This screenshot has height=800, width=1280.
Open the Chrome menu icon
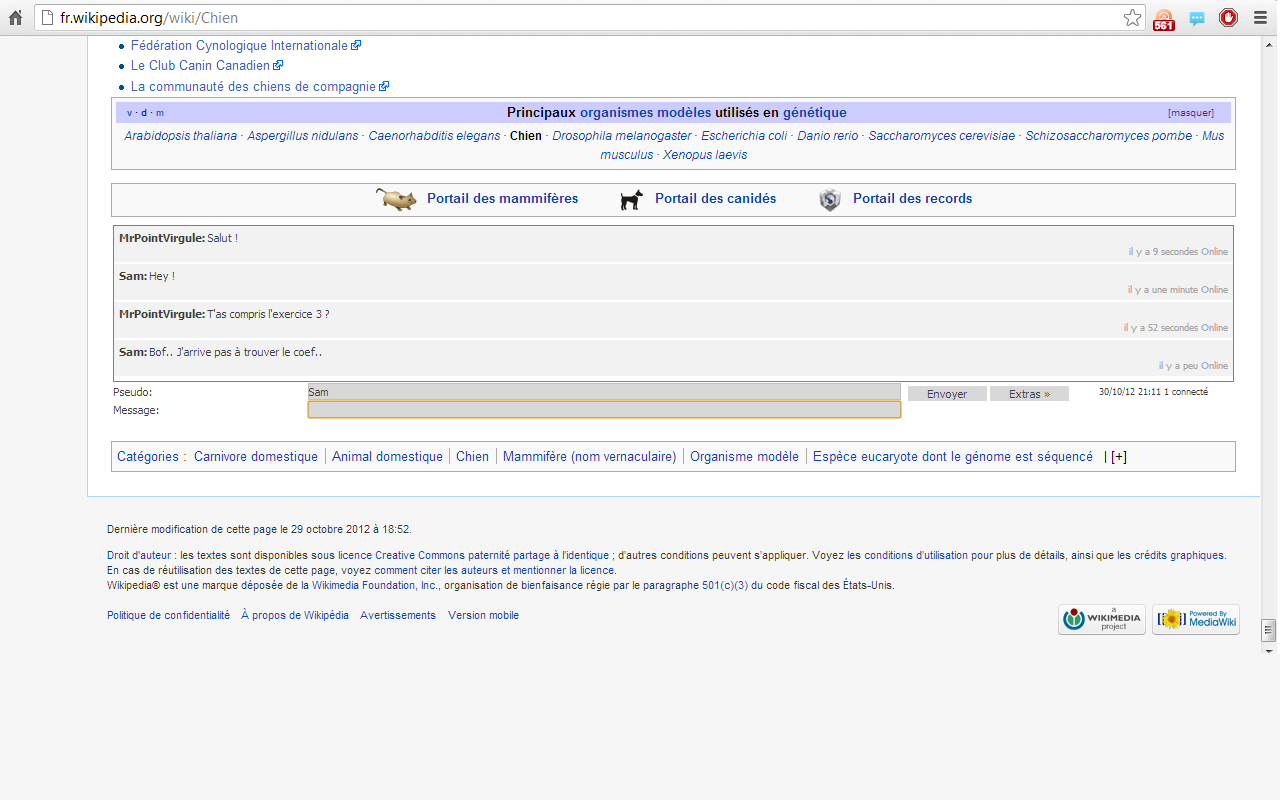1260,18
